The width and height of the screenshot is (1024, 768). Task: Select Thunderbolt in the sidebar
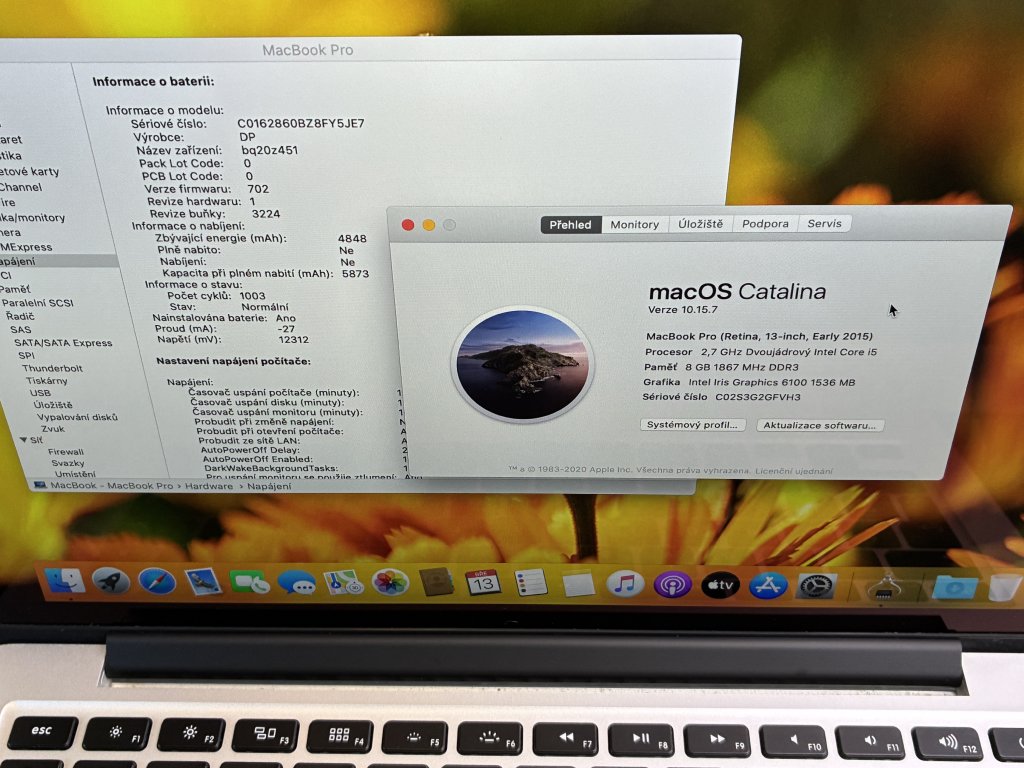(x=52, y=368)
